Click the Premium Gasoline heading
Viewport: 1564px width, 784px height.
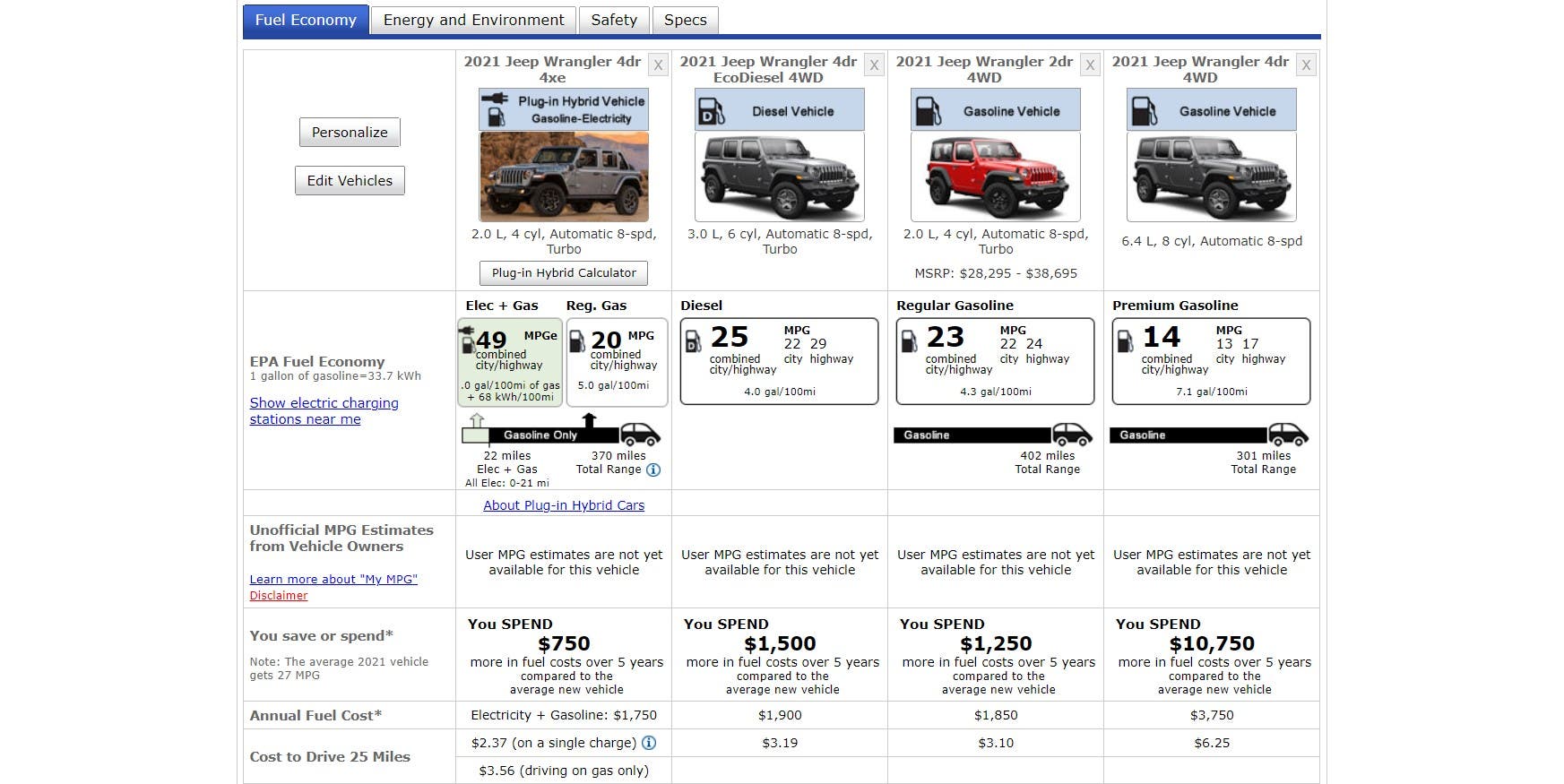pyautogui.click(x=1175, y=306)
